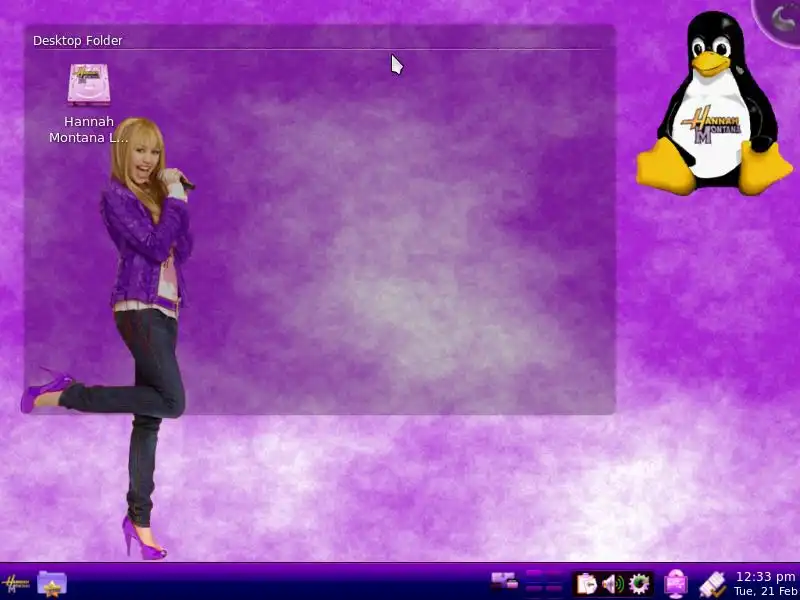Screen dimensions: 800x600
Task: Click the device notifier icon left of pager
Action: 504,582
